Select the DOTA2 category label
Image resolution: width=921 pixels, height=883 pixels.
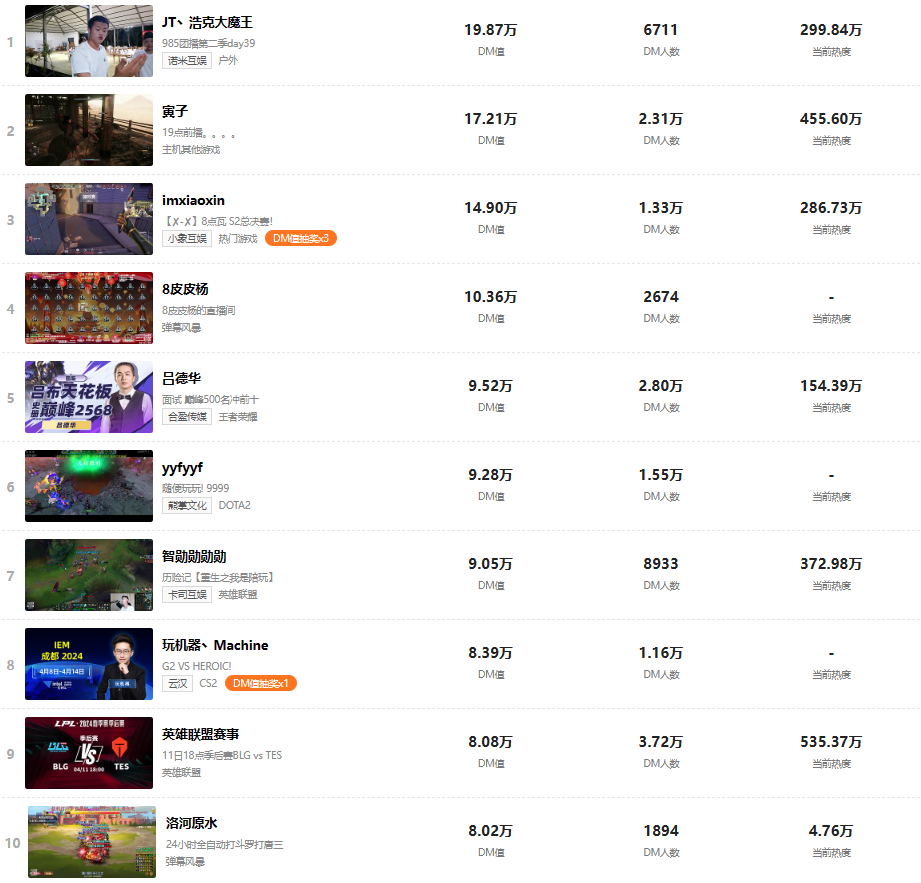click(234, 505)
